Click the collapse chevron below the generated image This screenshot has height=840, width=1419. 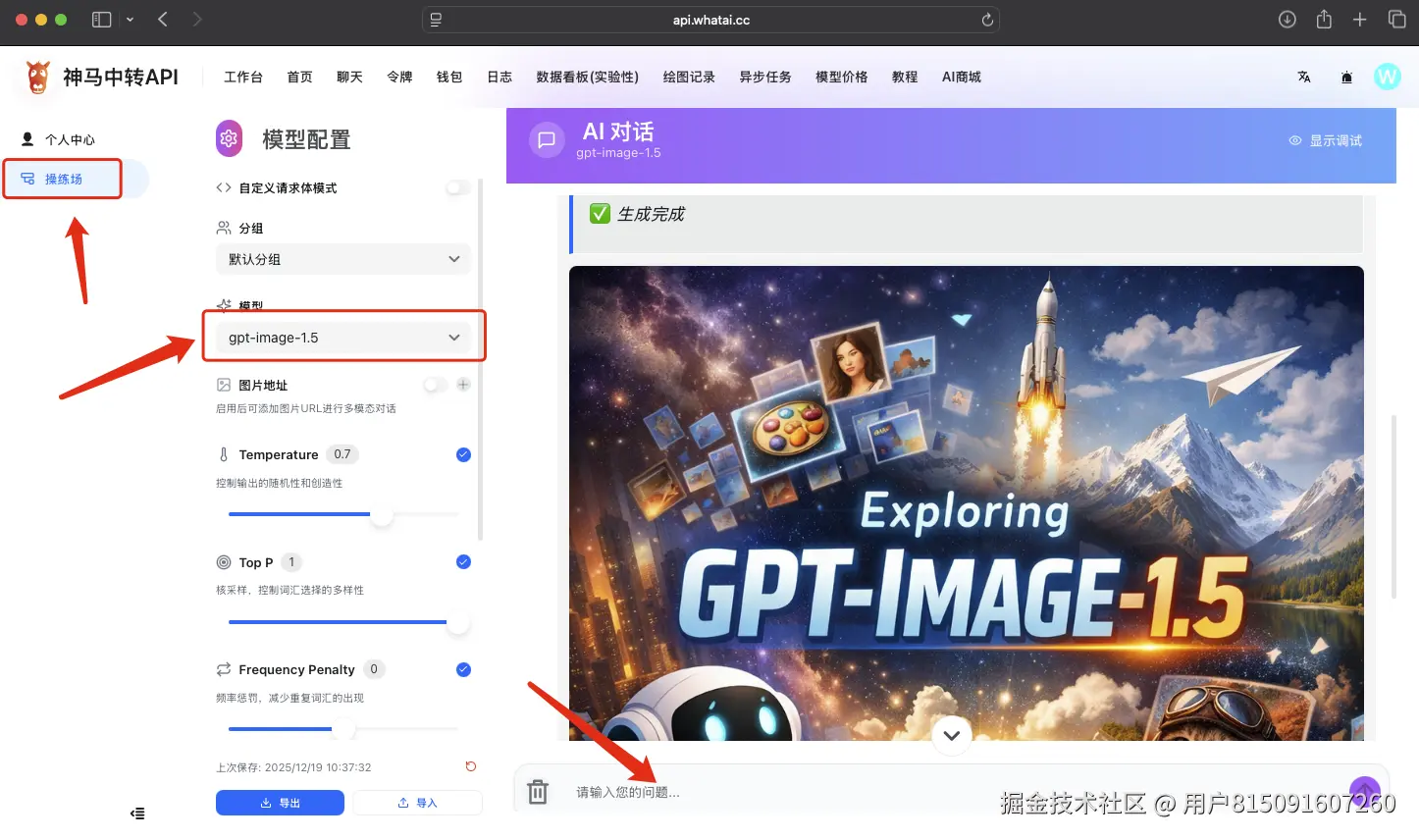coord(950,734)
